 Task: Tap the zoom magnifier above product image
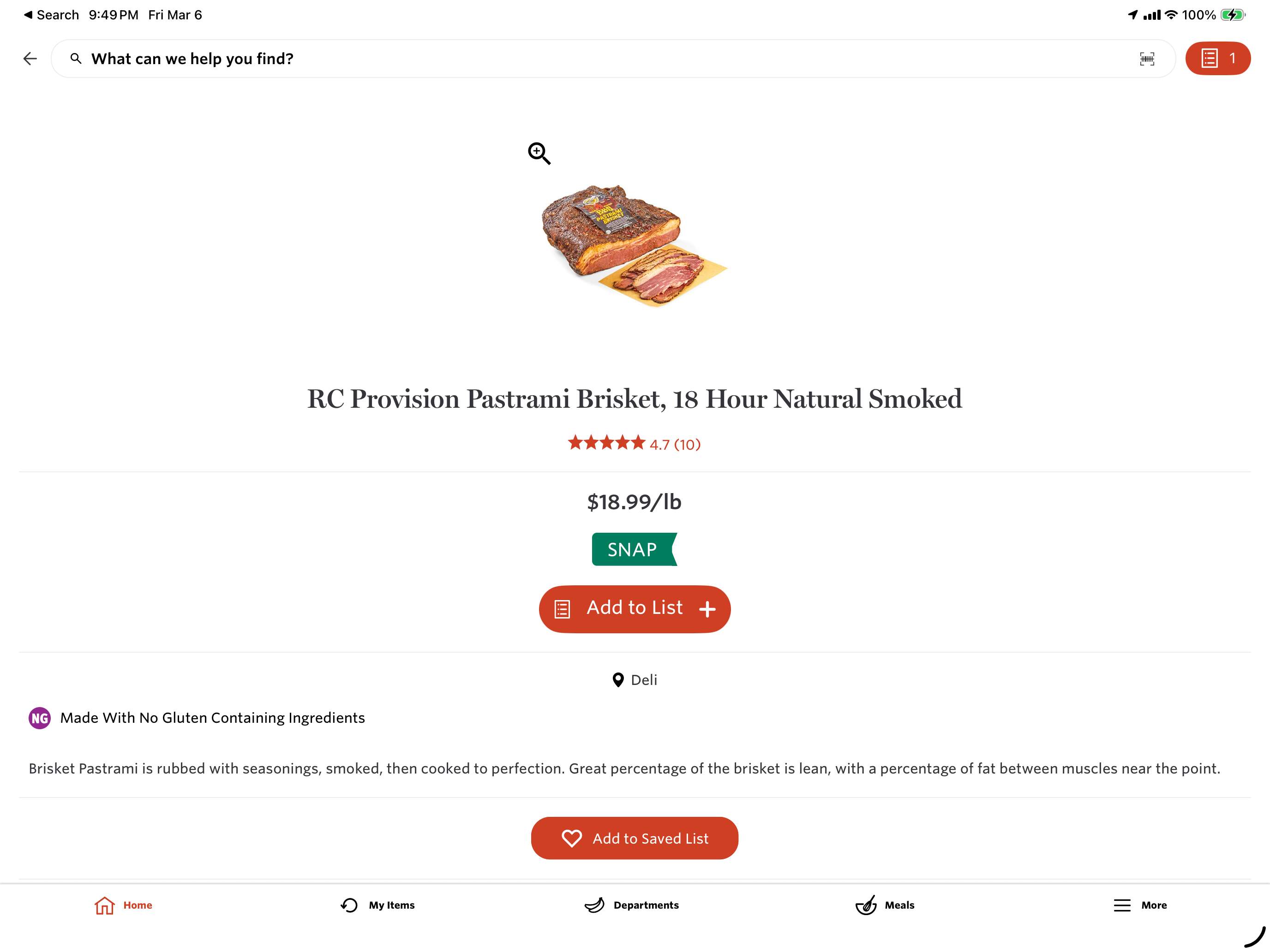click(539, 153)
